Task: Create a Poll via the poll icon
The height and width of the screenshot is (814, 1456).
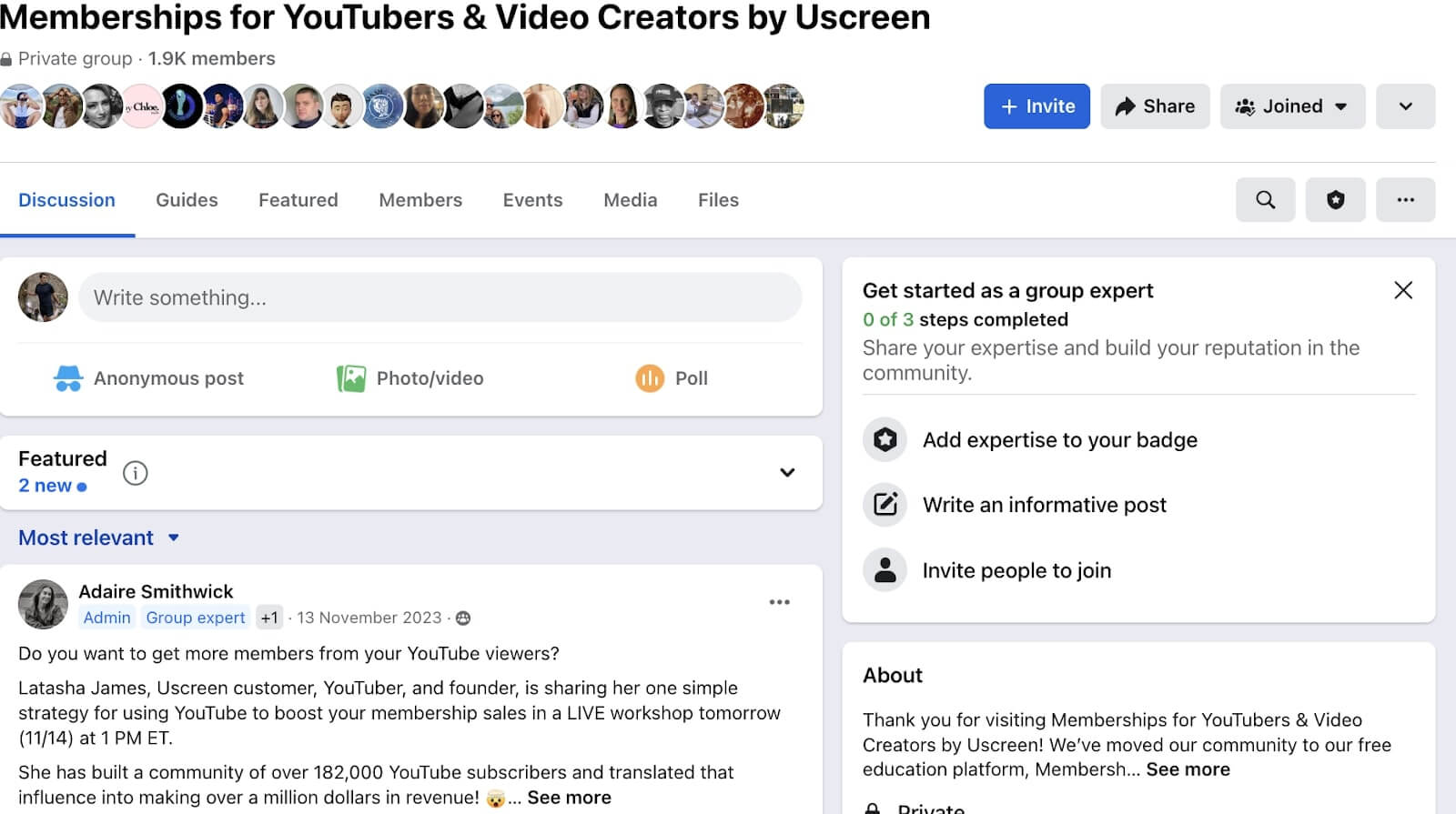Action: coord(650,378)
